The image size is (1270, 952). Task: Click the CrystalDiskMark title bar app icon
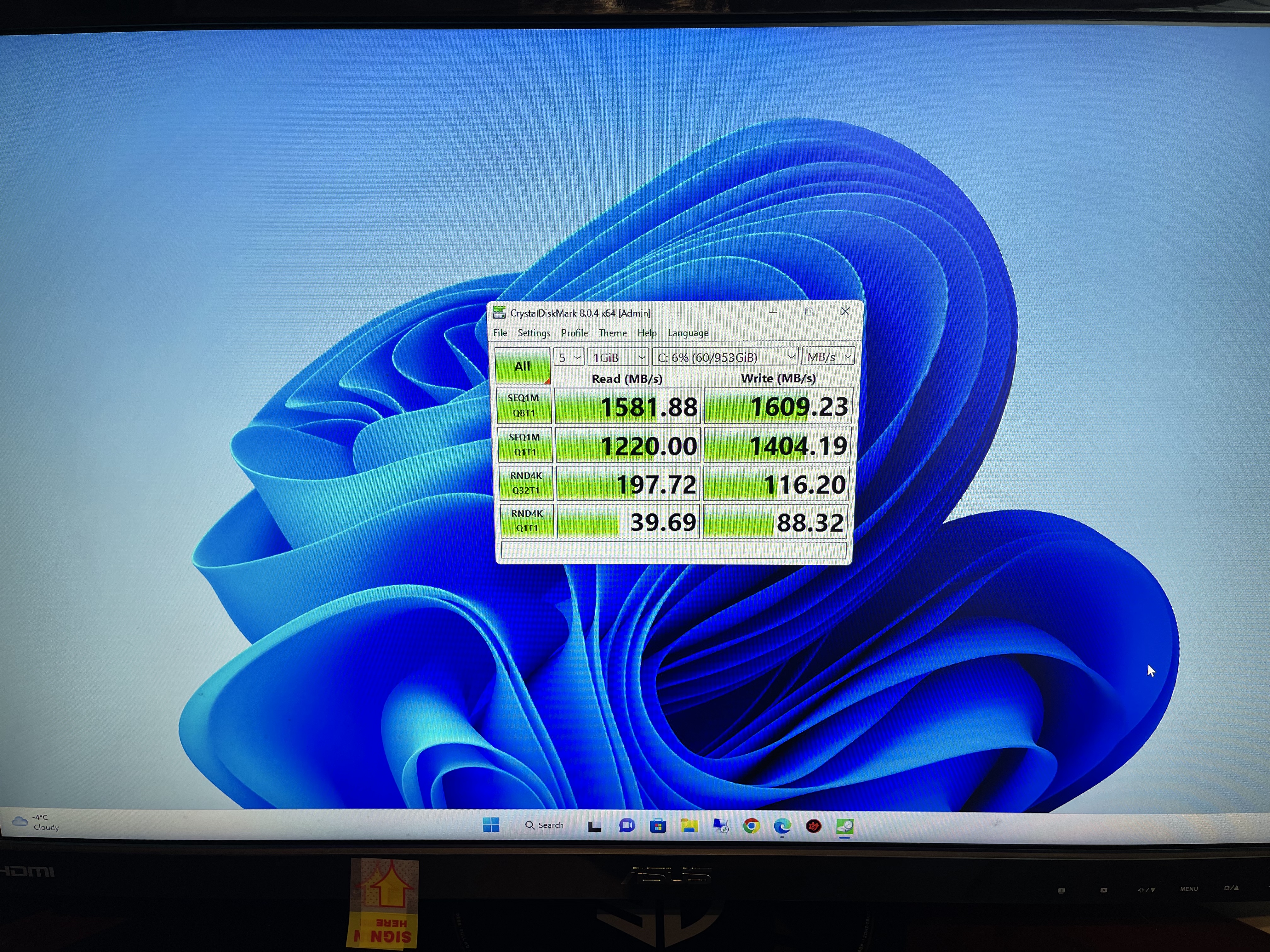tap(499, 313)
